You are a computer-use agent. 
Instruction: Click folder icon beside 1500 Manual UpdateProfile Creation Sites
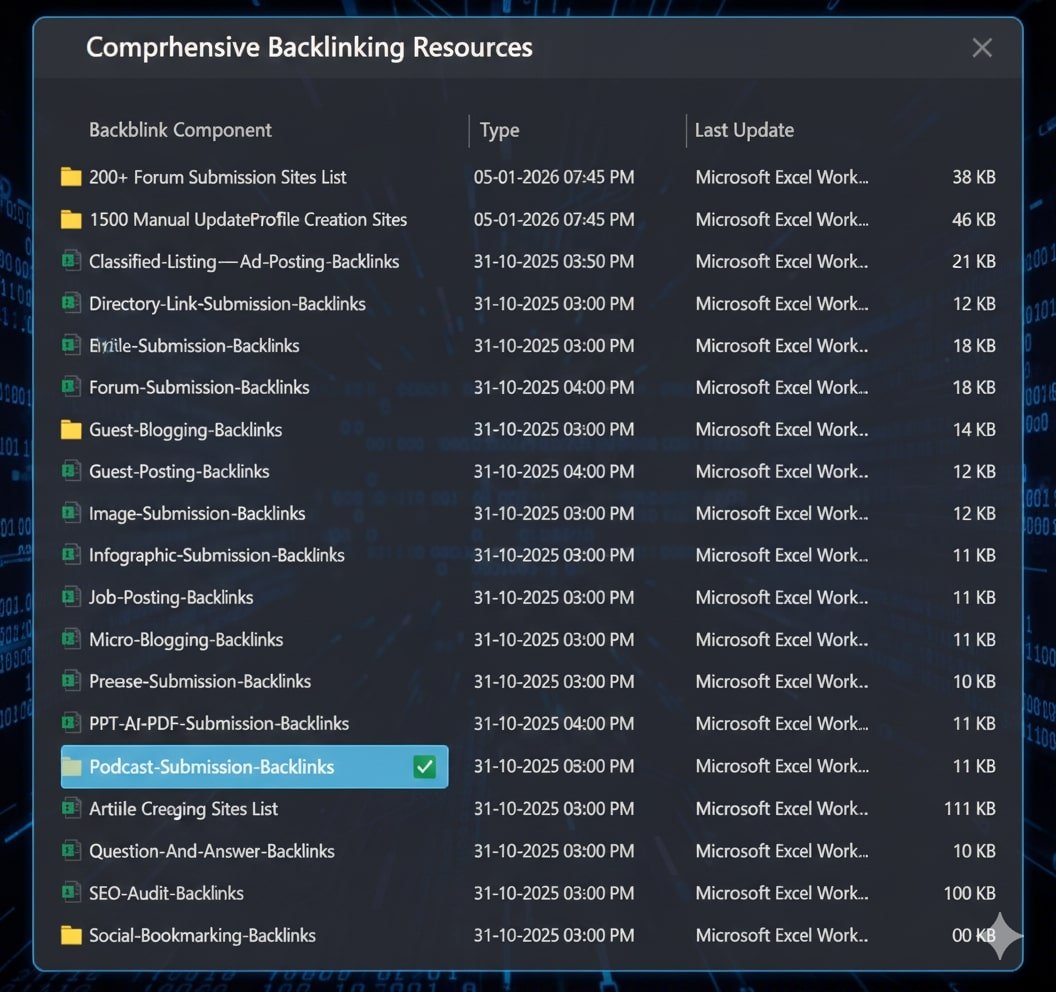point(70,220)
